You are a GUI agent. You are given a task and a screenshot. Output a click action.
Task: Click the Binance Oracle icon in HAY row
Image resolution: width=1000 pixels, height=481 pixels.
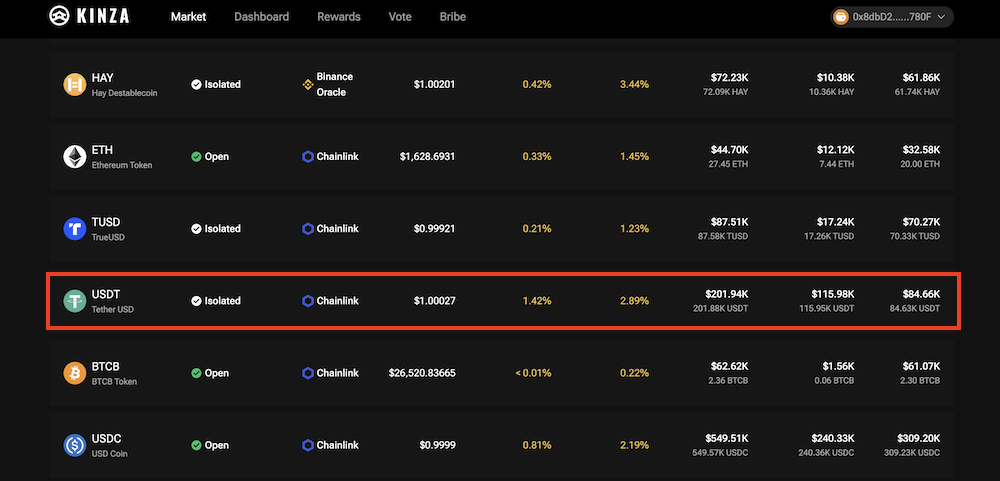pos(307,84)
